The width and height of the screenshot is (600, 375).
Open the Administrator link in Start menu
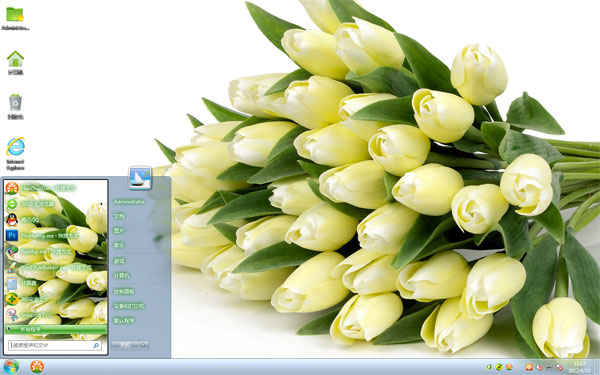click(x=129, y=202)
